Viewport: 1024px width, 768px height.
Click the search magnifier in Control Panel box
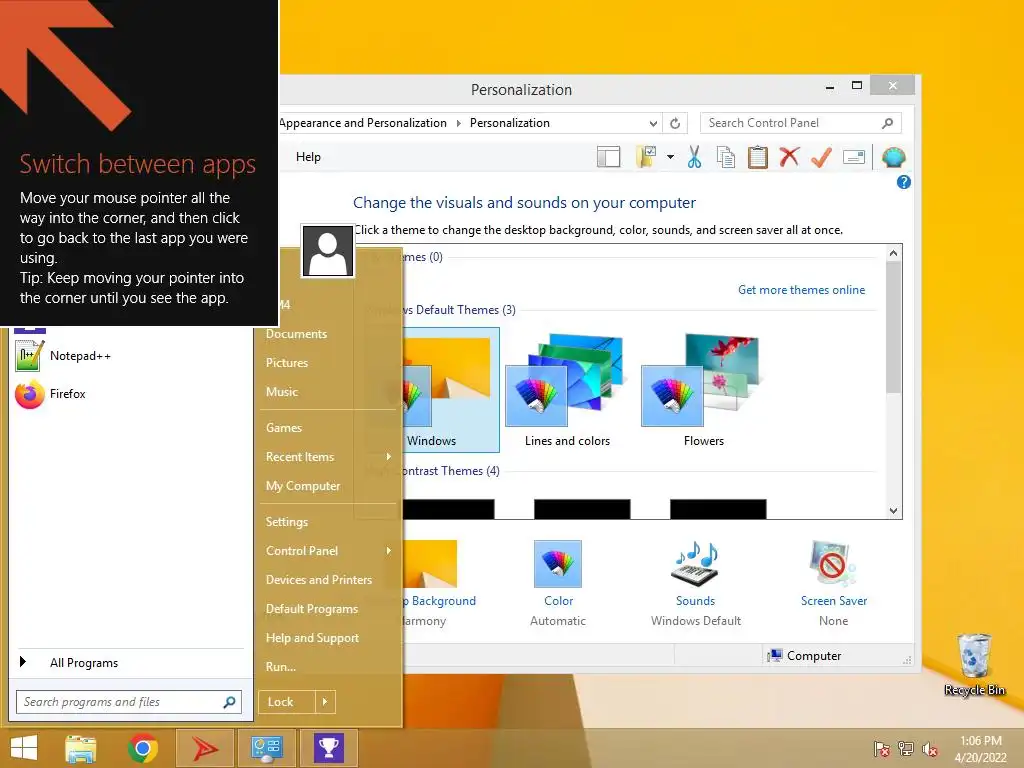click(888, 123)
